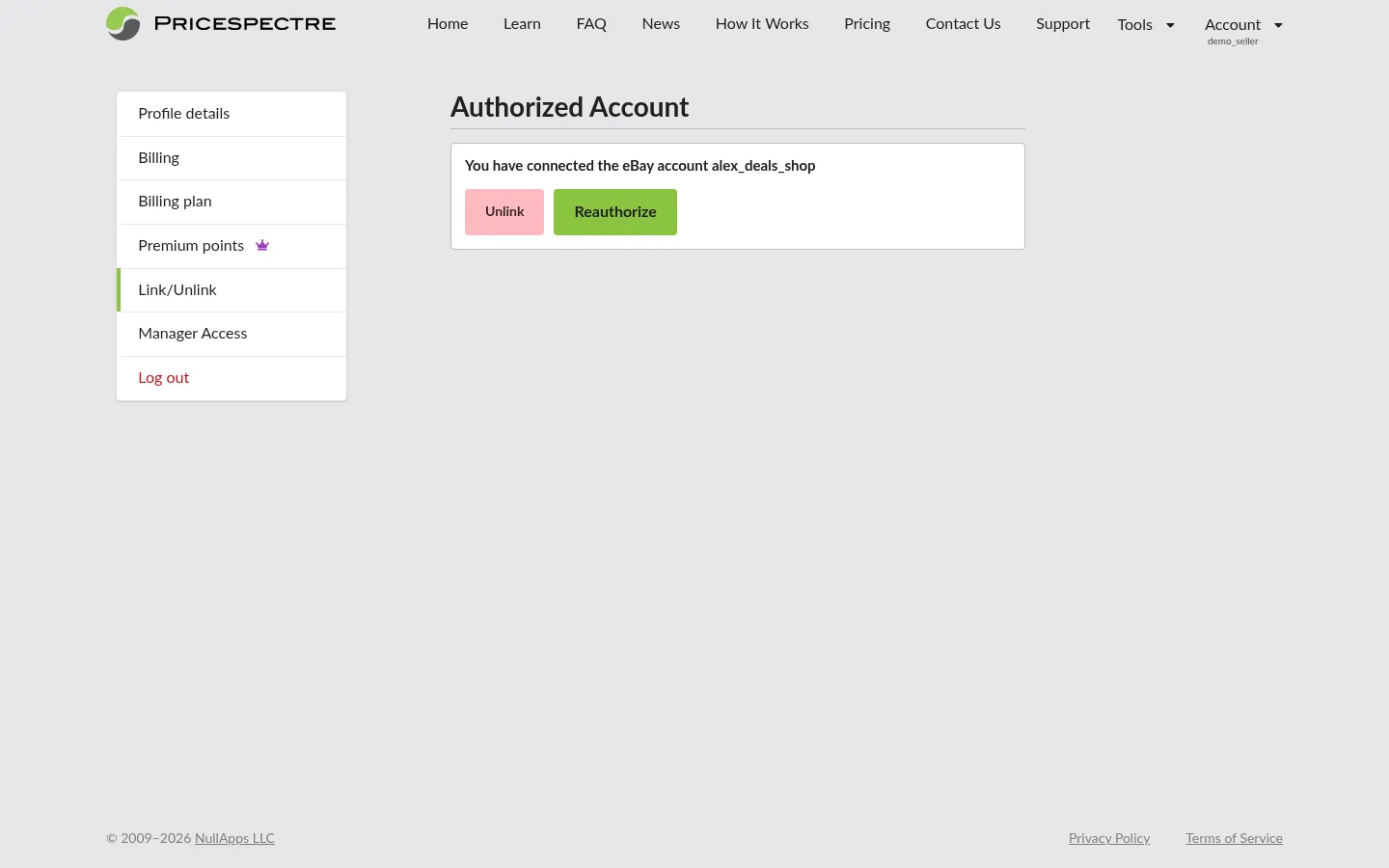Expand the Tools dropdown arrow
Image resolution: width=1389 pixels, height=868 pixels.
(x=1170, y=25)
